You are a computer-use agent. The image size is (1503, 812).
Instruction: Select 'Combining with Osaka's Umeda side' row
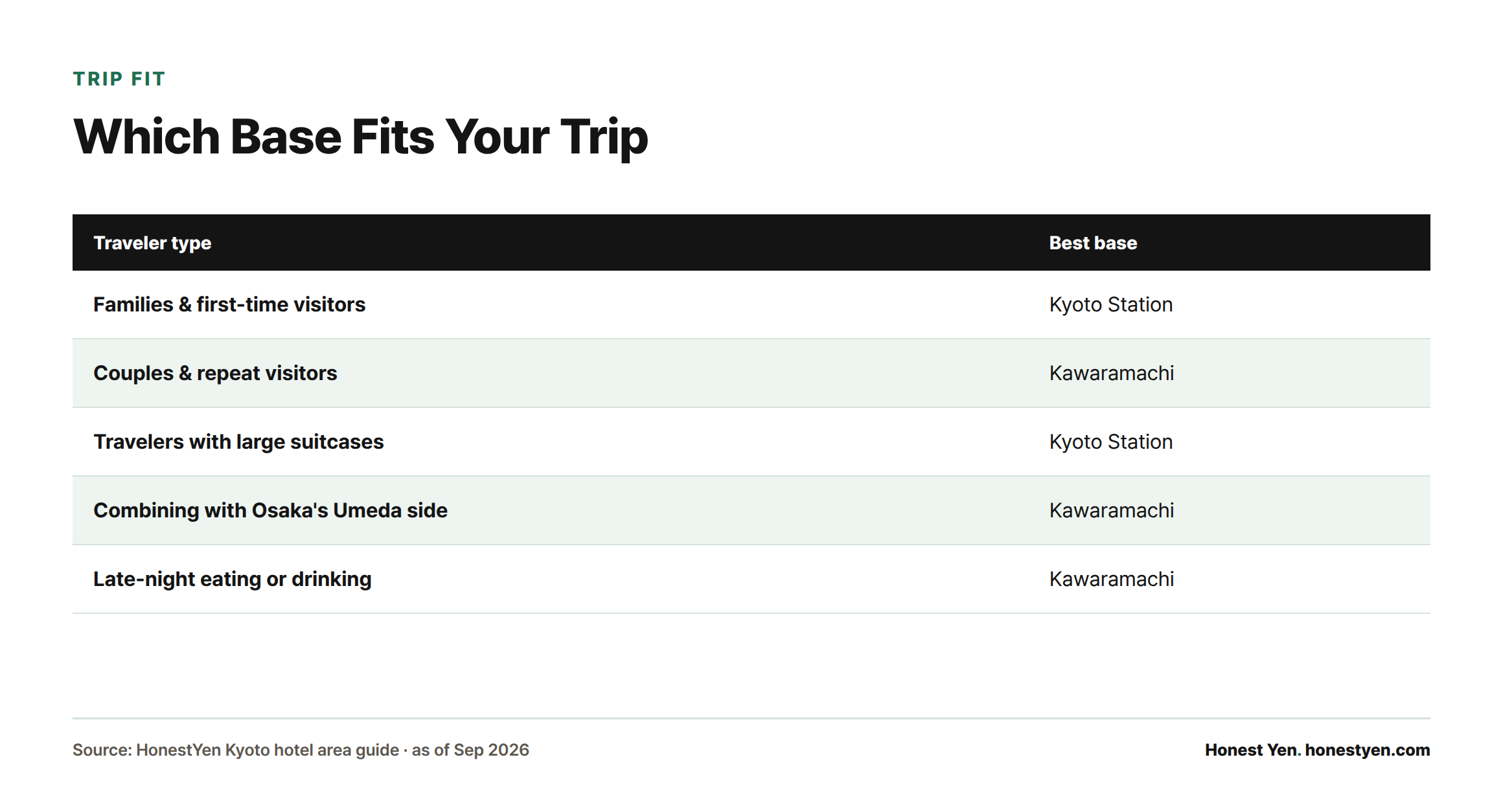pyautogui.click(x=751, y=510)
